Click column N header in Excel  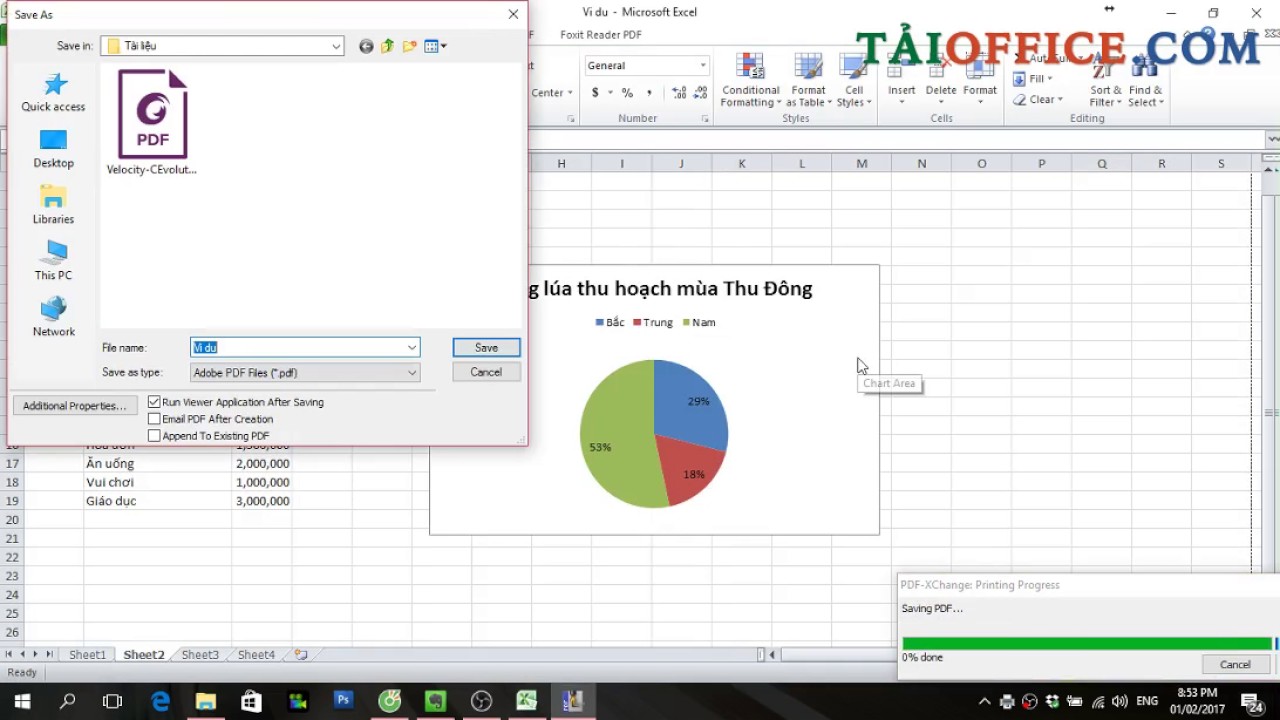click(921, 164)
